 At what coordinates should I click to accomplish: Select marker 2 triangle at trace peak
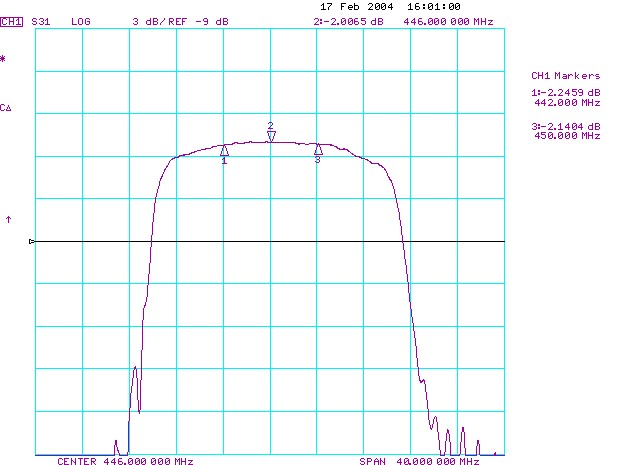tap(271, 136)
